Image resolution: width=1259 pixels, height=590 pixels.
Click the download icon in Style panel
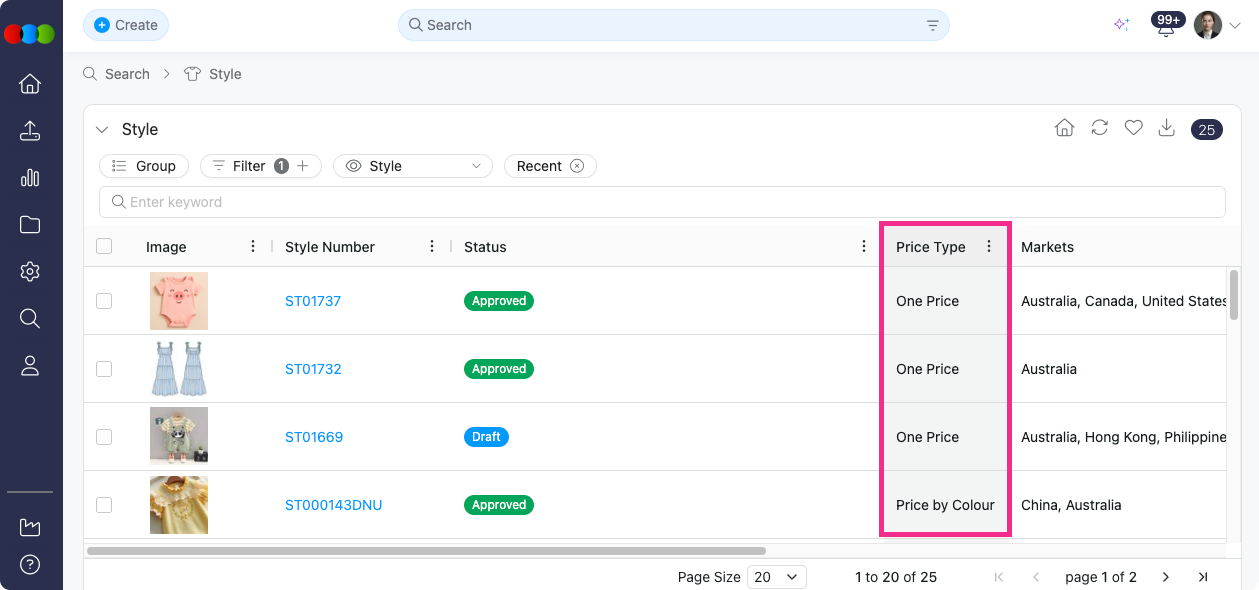1166,128
